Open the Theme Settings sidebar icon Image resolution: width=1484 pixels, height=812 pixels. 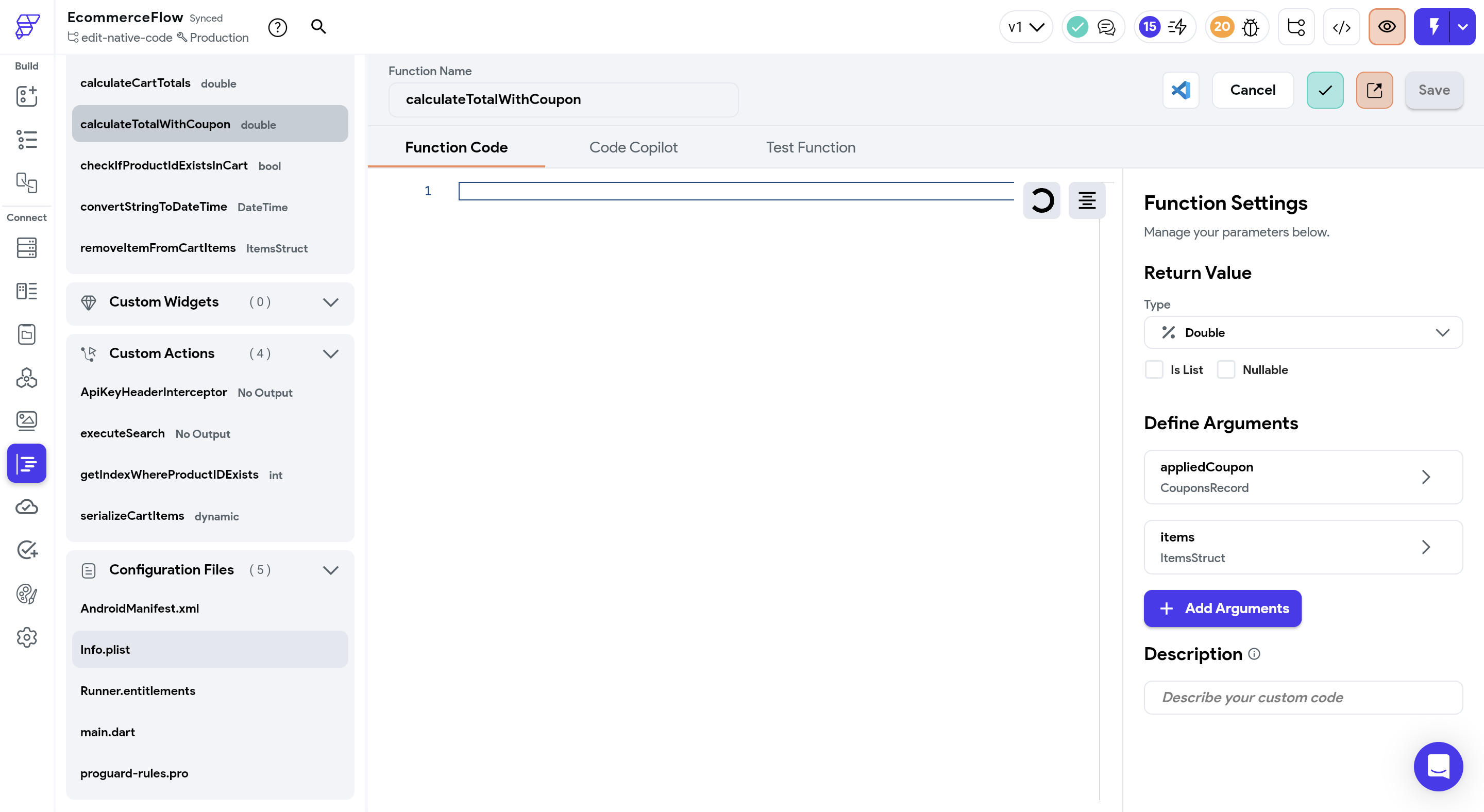pyautogui.click(x=26, y=594)
